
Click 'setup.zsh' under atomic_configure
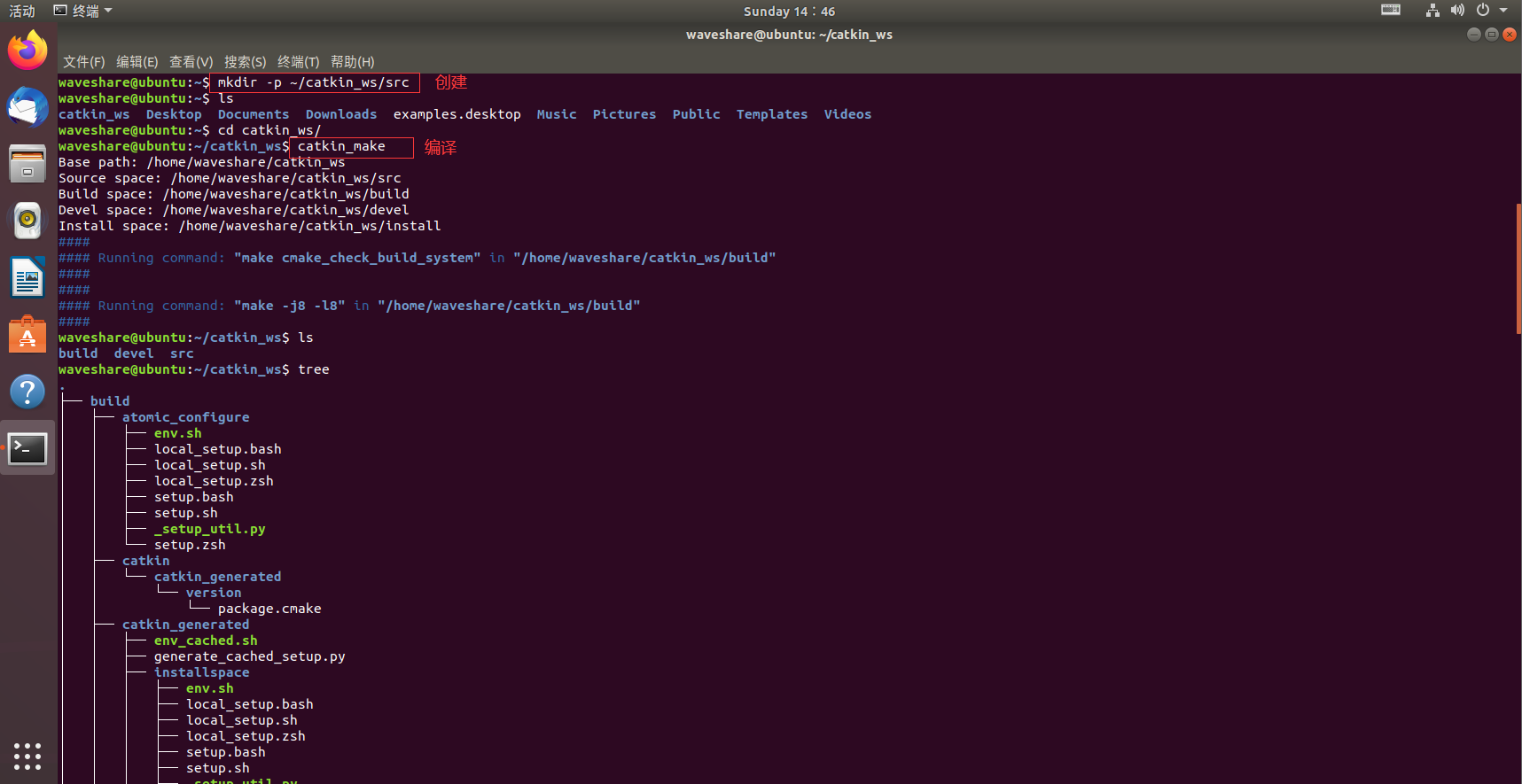click(190, 545)
